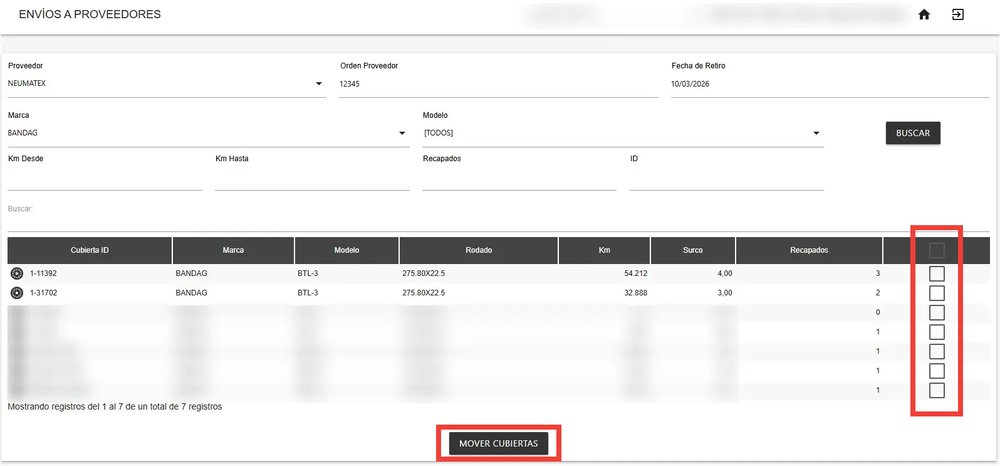Click tire icon beside 1-11392
Screen dimensions: 1000x466
click(x=17, y=273)
